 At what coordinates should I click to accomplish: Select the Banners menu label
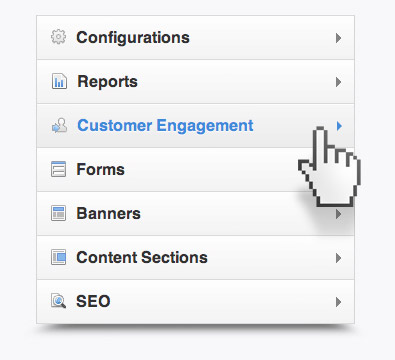click(108, 213)
